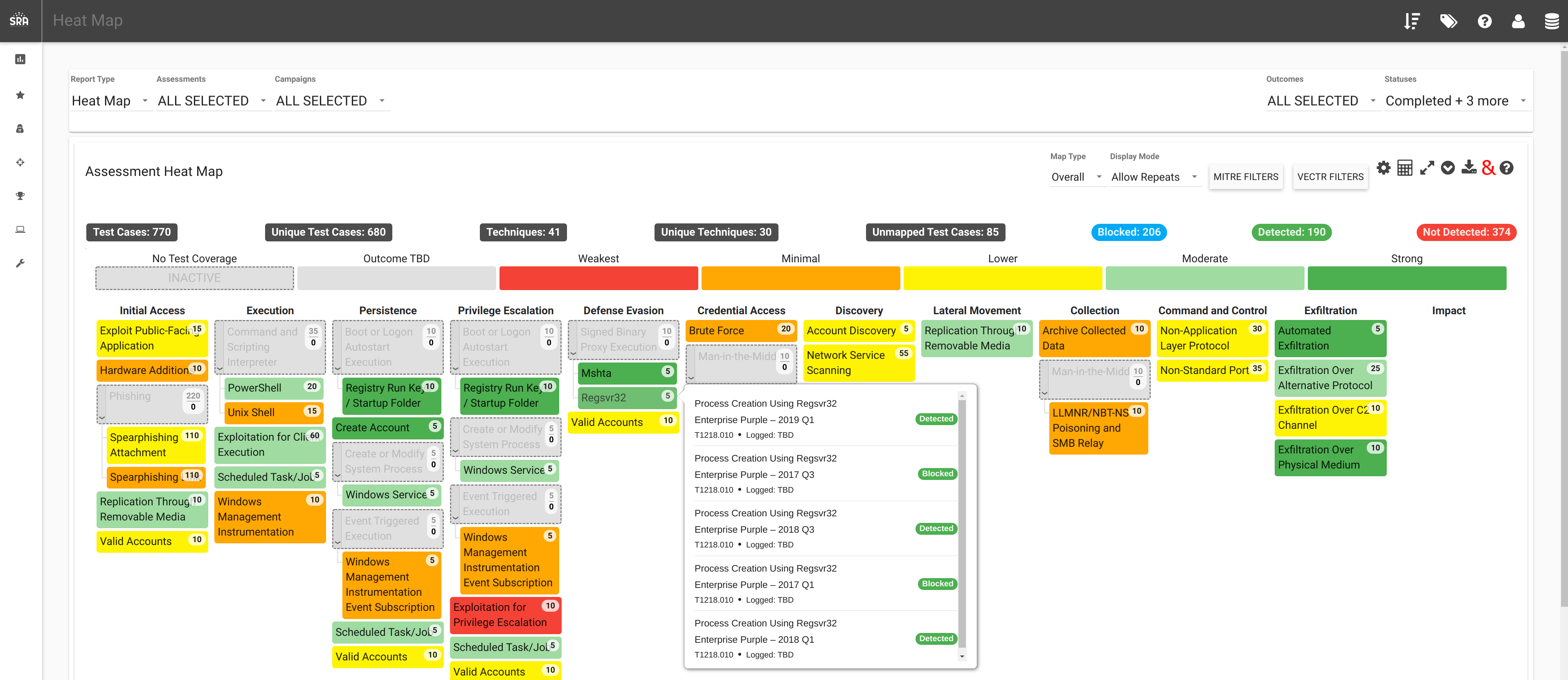Open the user account icon

(x=1518, y=21)
